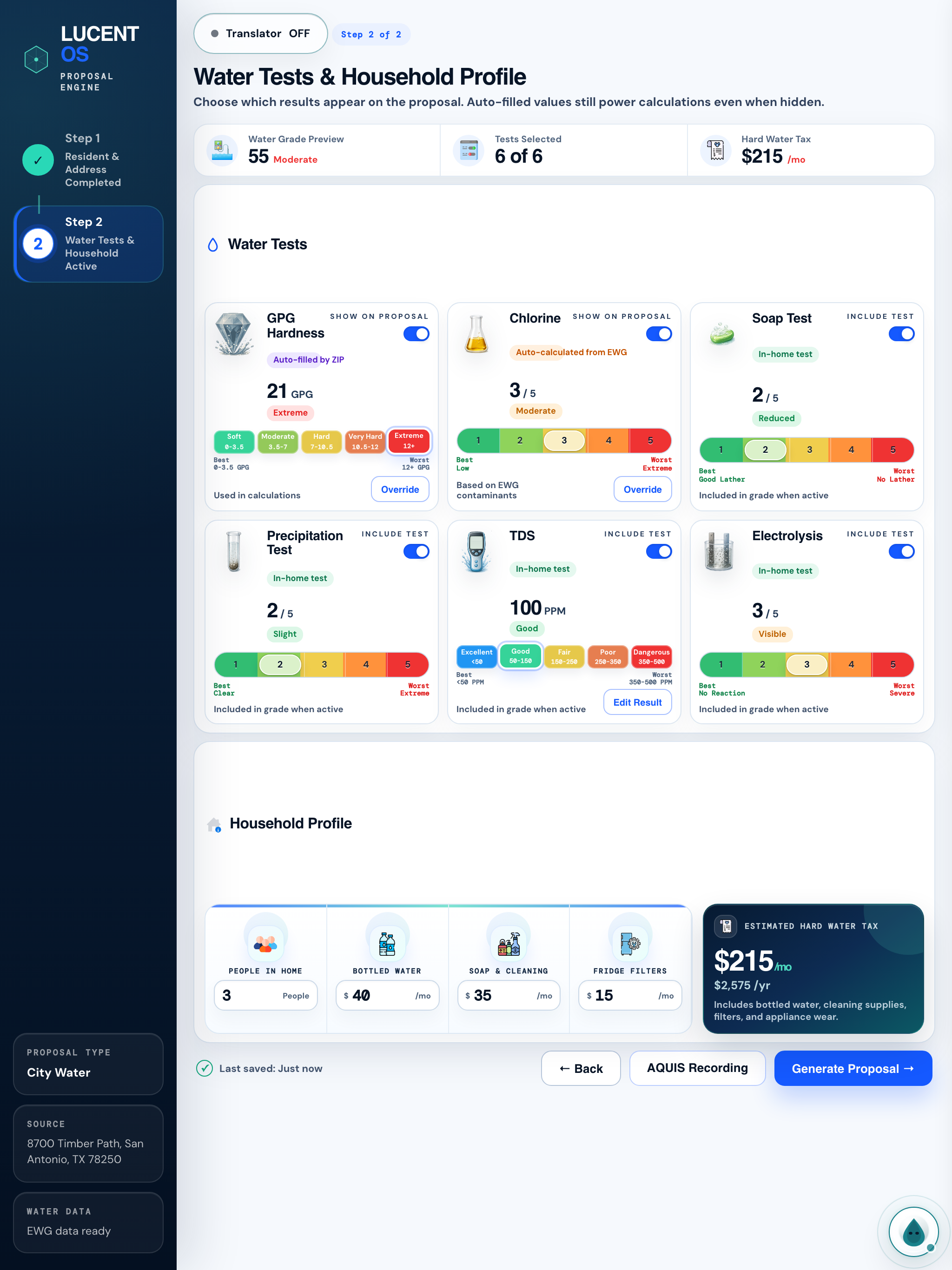Click Override on Chlorine card
The width and height of the screenshot is (952, 1270).
point(642,489)
